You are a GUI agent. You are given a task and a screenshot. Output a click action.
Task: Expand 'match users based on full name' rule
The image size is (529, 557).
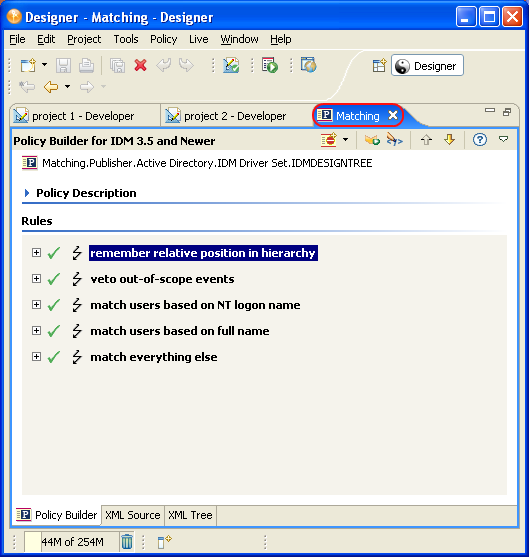pos(36,330)
